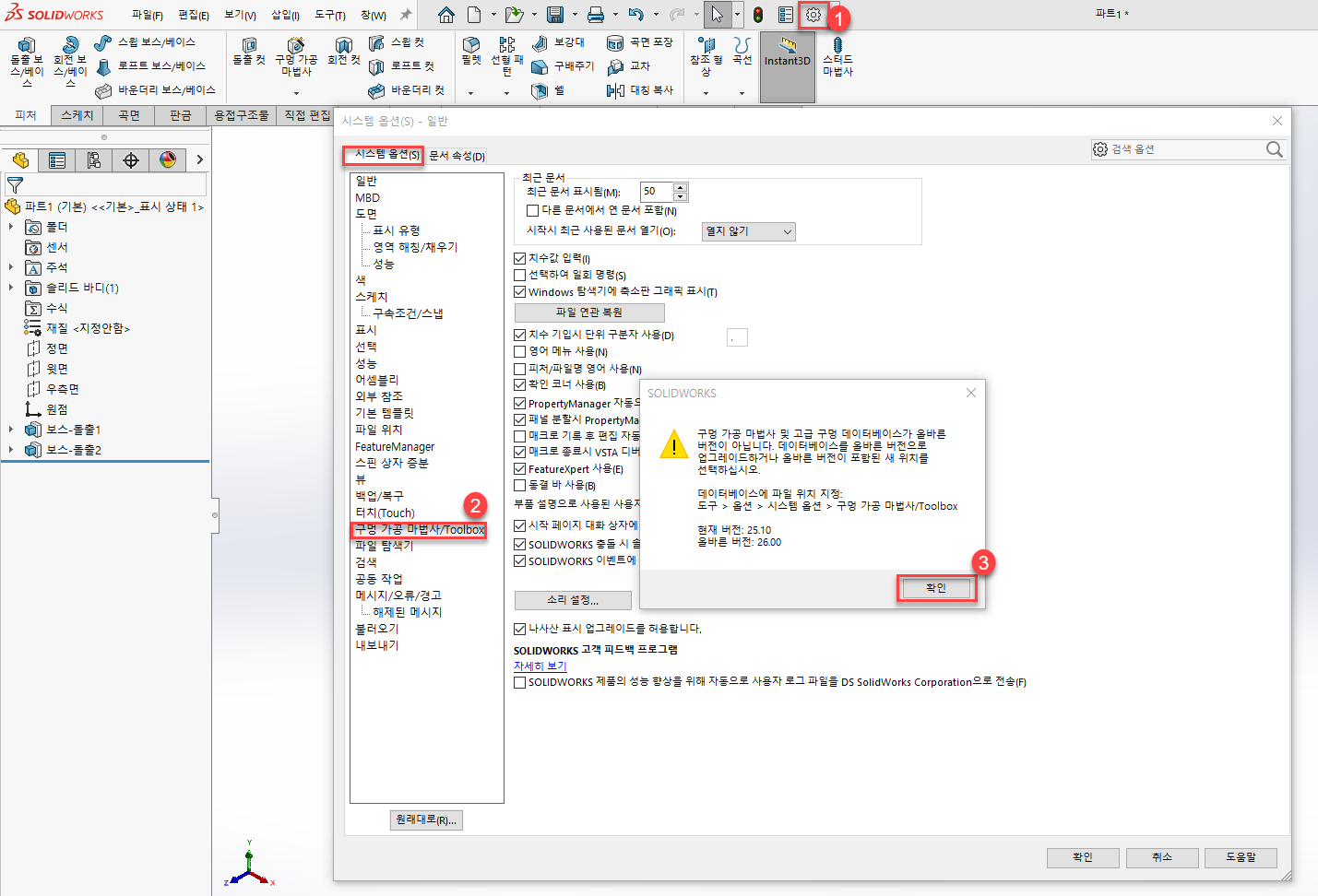1318x896 pixels.
Task: Click the 스윕 보스/베이스 tool
Action: point(145,42)
